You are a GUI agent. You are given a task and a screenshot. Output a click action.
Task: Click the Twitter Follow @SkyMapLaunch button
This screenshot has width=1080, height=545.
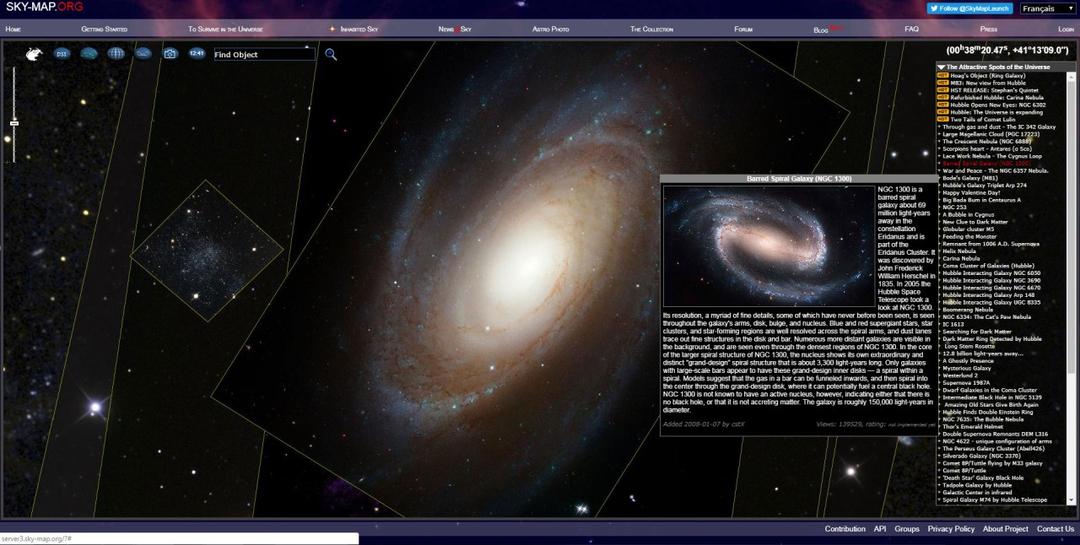(x=969, y=8)
